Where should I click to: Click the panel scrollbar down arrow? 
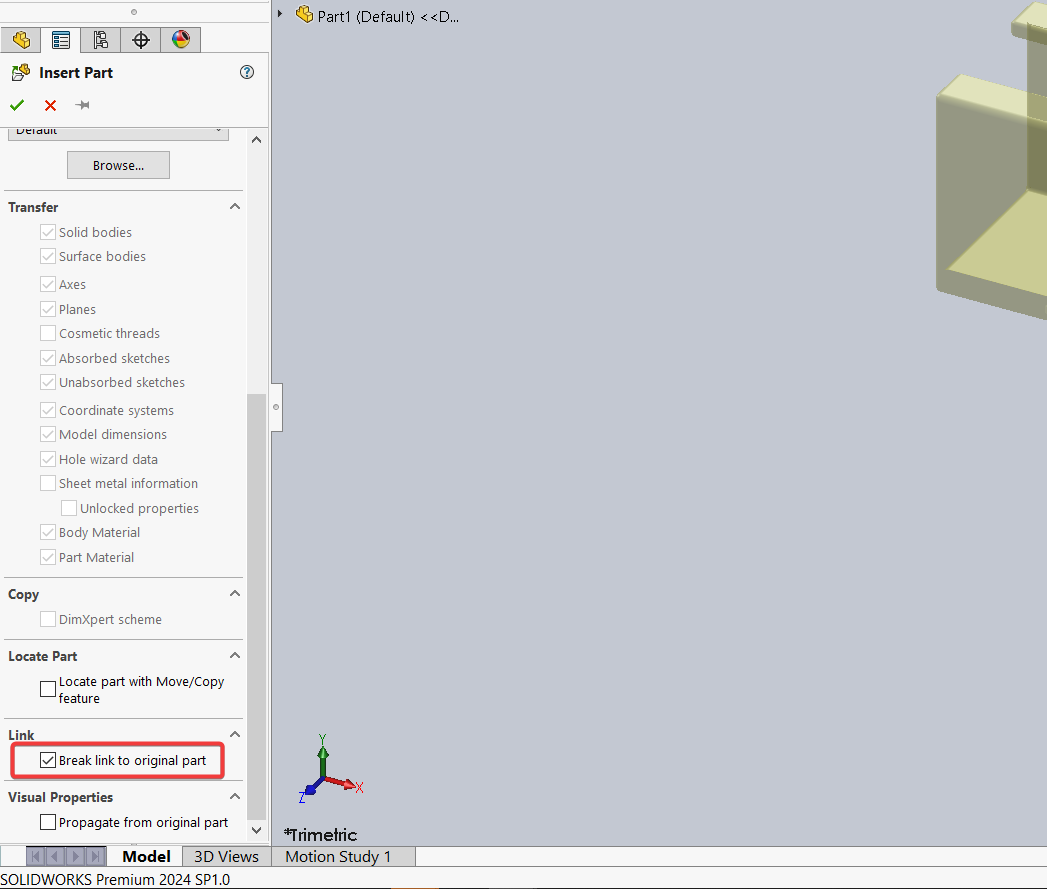pos(255,830)
